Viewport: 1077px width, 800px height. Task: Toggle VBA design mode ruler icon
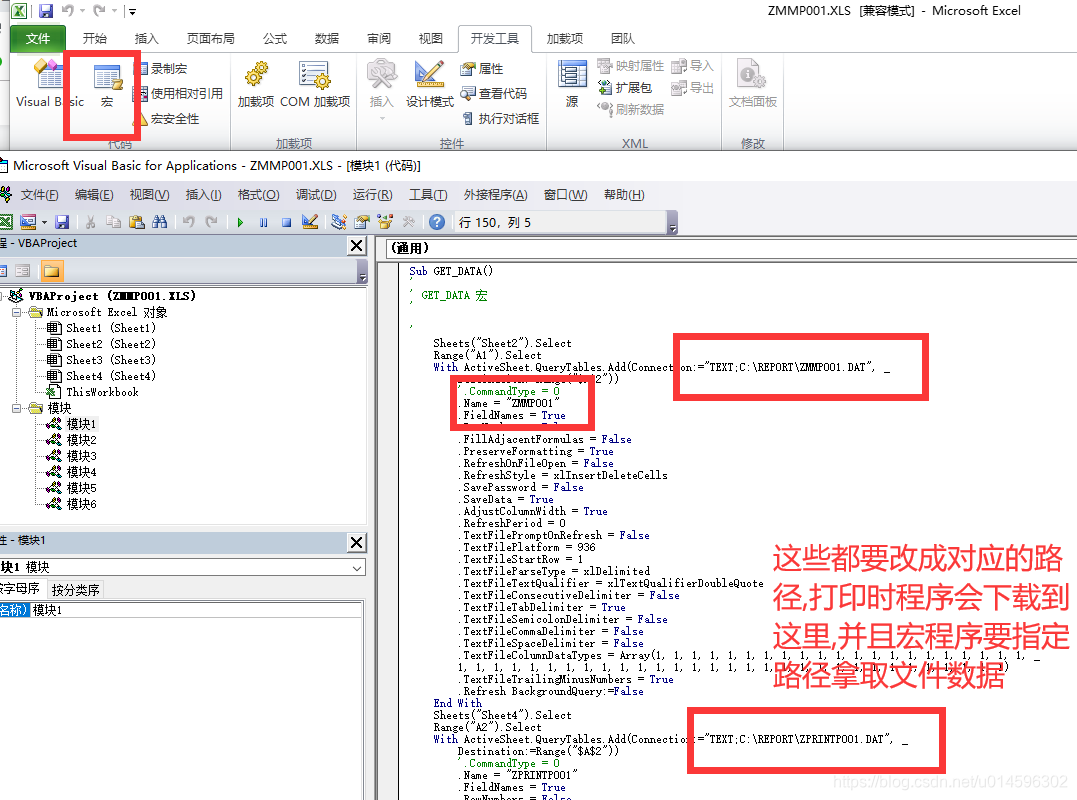coord(310,222)
